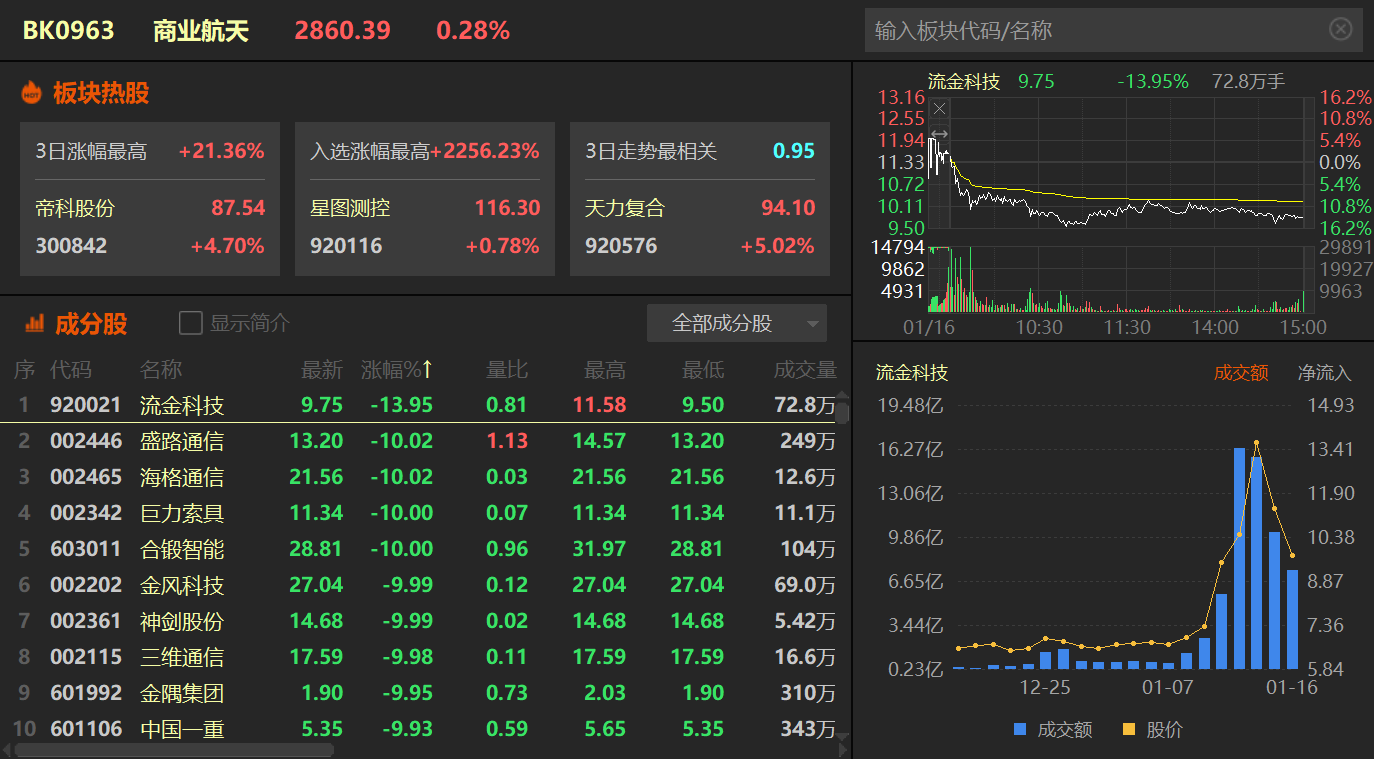Sort the list by 成交量 column header
This screenshot has width=1374, height=759.
(804, 370)
